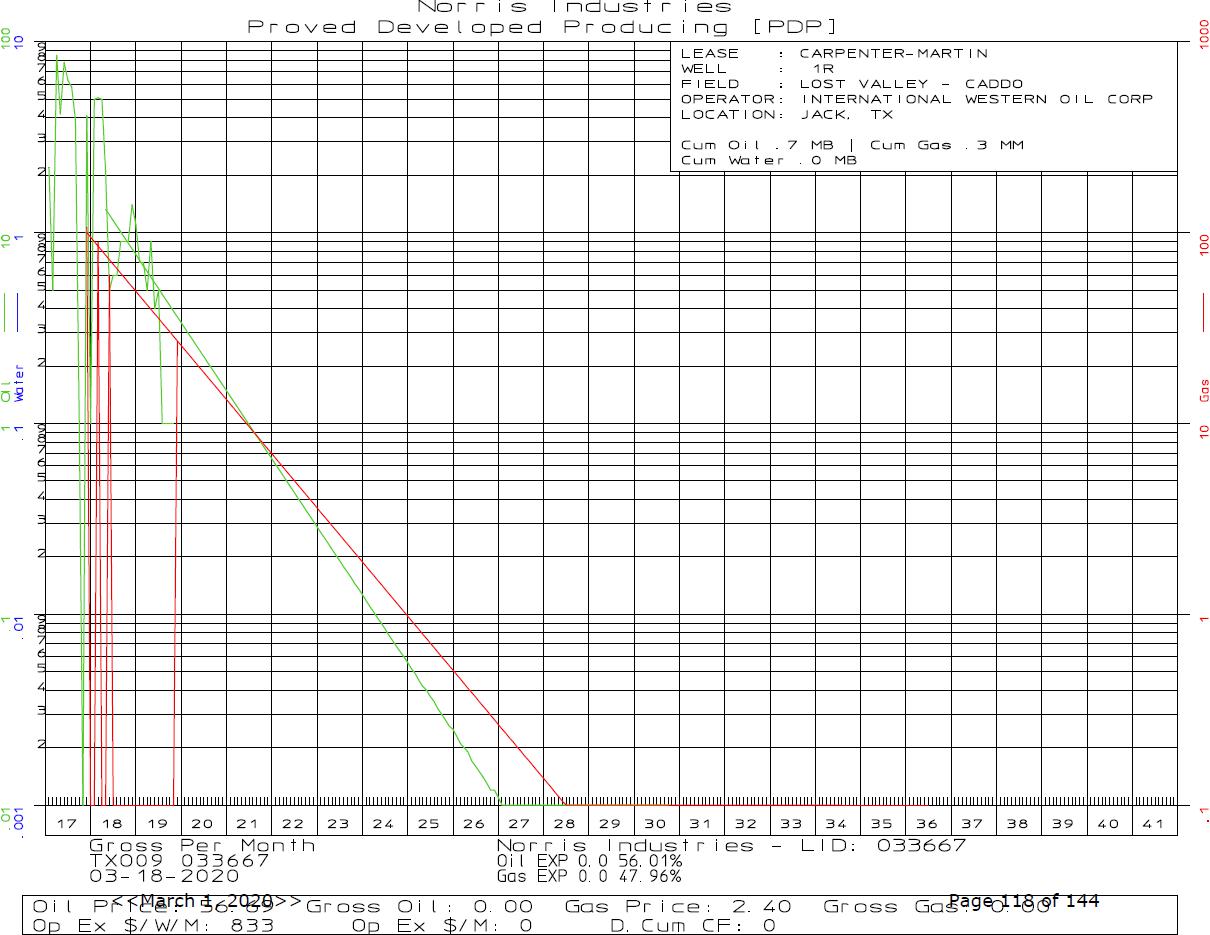Select the OPERATOR International Western Oil Corp line
Screen dimensions: 1210x935
pos(916,99)
